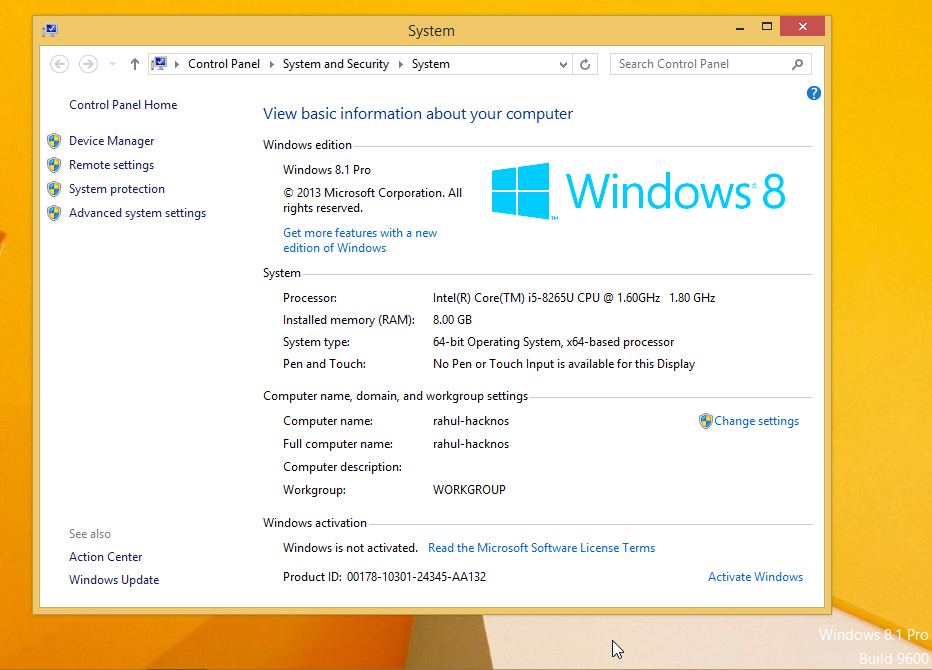
Task: Close the System window
Action: (x=802, y=26)
